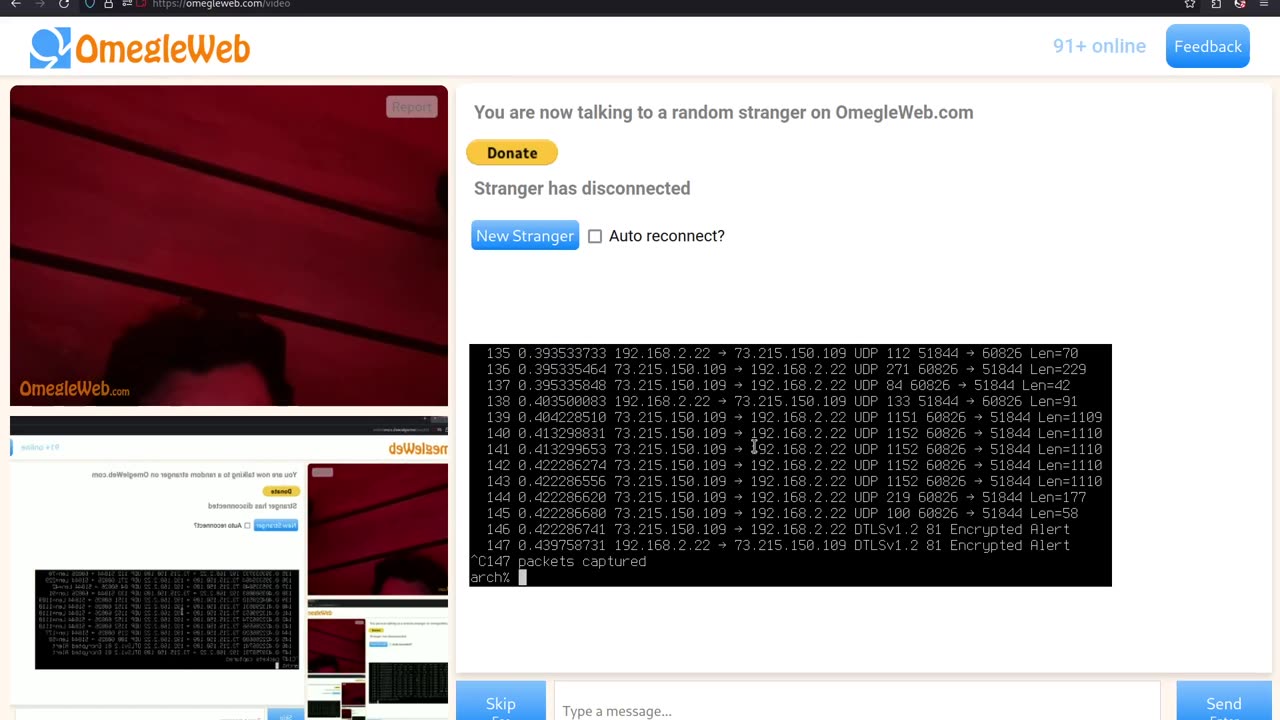This screenshot has width=1280, height=720.
Task: Click the 'You are now talking' heading
Action: pos(723,112)
